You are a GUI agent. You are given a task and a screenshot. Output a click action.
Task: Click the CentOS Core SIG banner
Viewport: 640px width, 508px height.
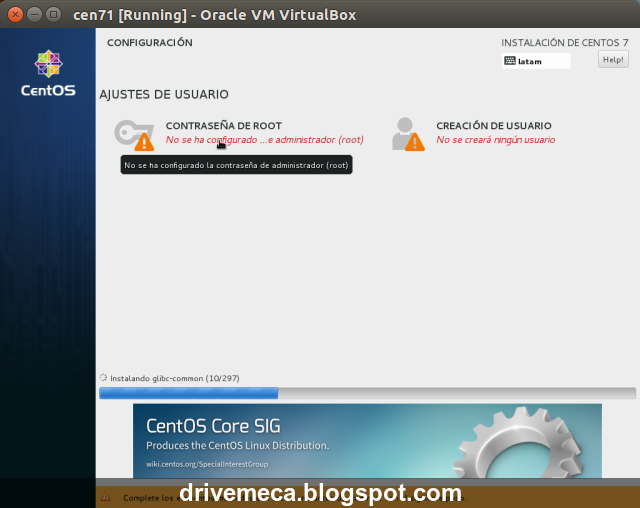click(367, 441)
